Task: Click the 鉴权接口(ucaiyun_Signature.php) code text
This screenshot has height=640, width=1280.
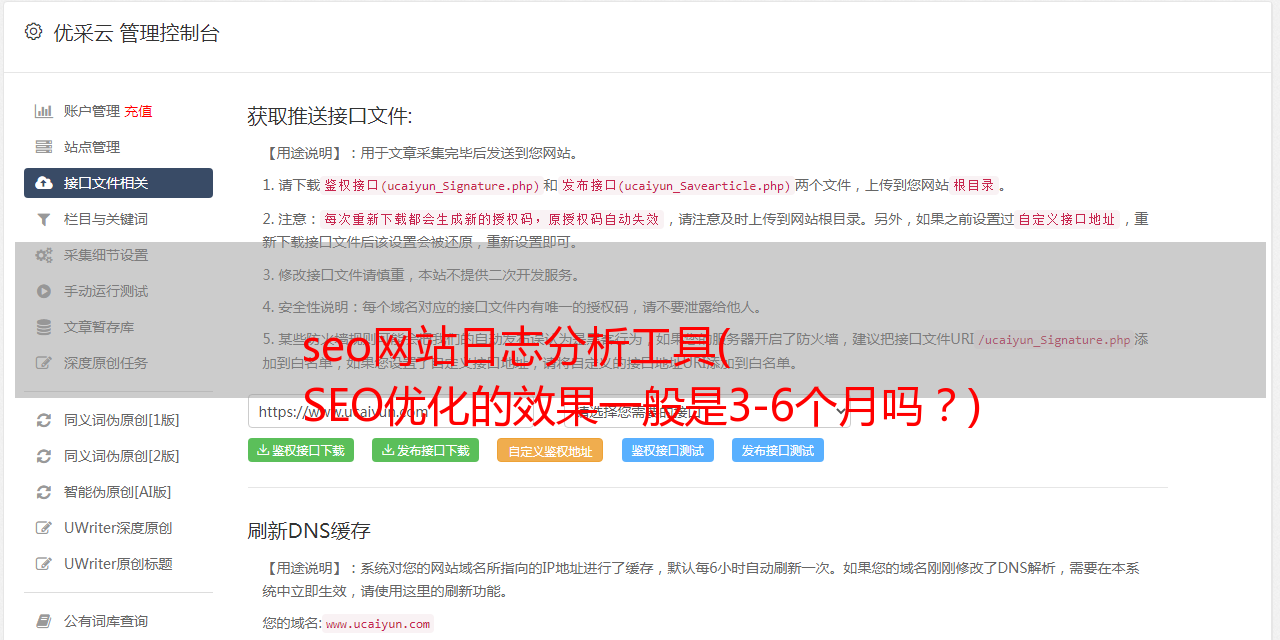Action: click(x=431, y=186)
